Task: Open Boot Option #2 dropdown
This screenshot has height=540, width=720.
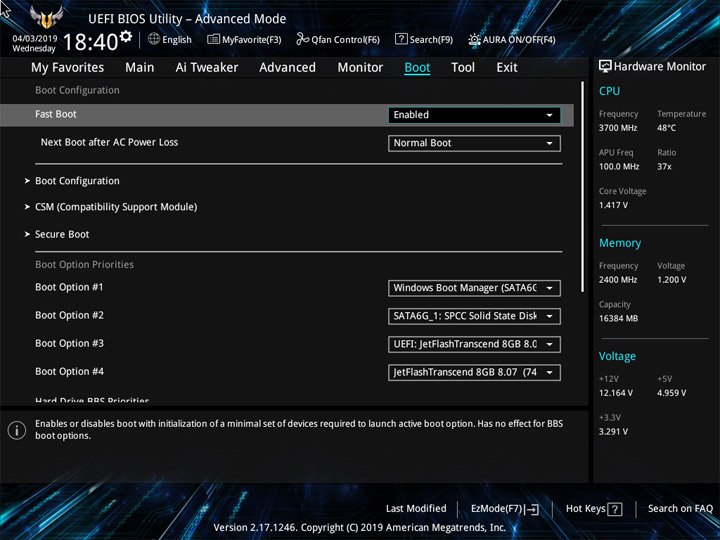Action: coord(474,316)
